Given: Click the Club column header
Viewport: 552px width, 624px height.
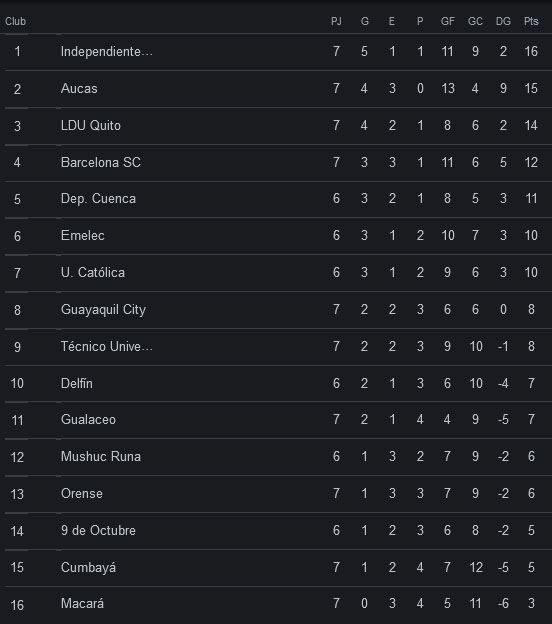Looking at the screenshot, I should [x=16, y=21].
